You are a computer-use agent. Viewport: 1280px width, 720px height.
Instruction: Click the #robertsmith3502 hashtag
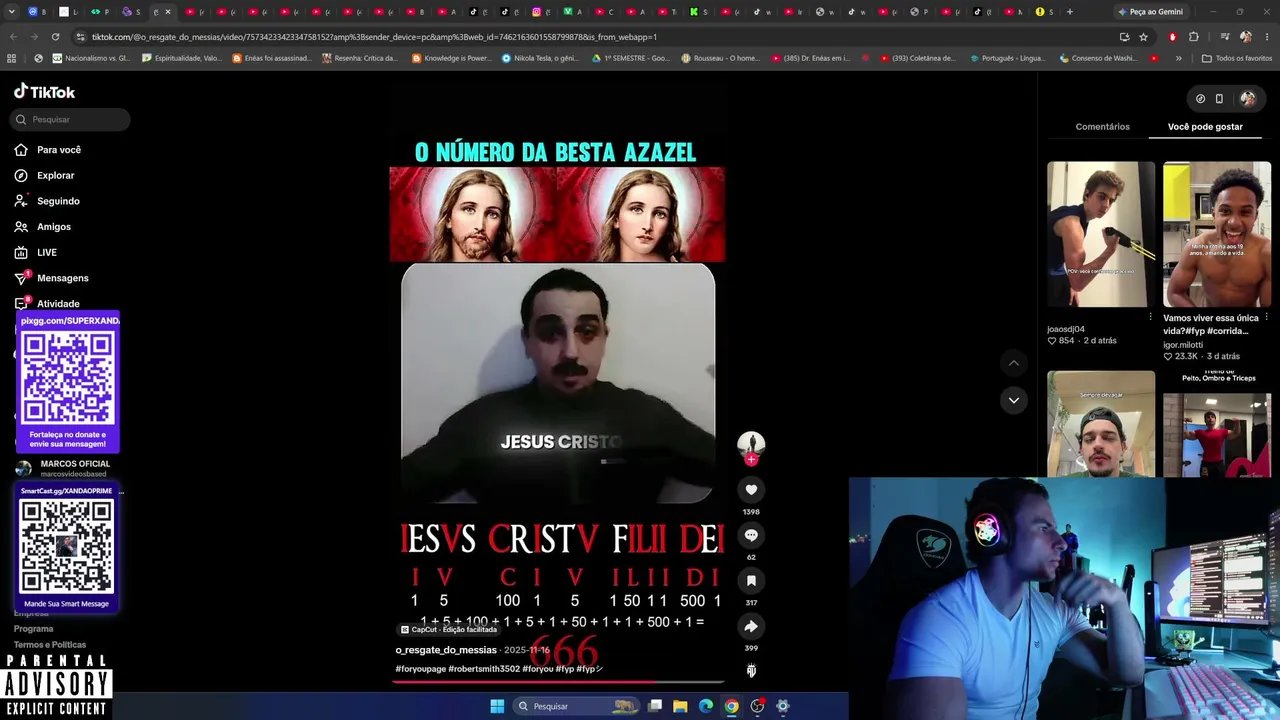coord(484,669)
